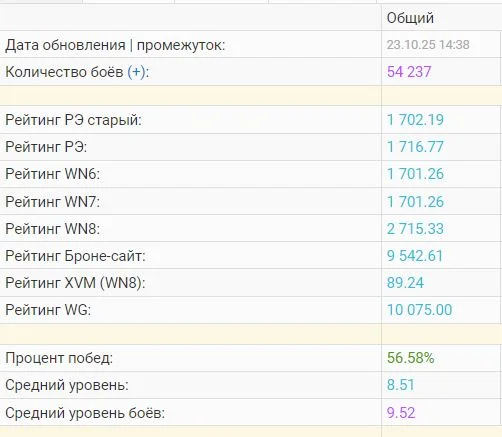Click the old РЭ rating value 1 702.19
This screenshot has width=502, height=437.
click(x=415, y=120)
